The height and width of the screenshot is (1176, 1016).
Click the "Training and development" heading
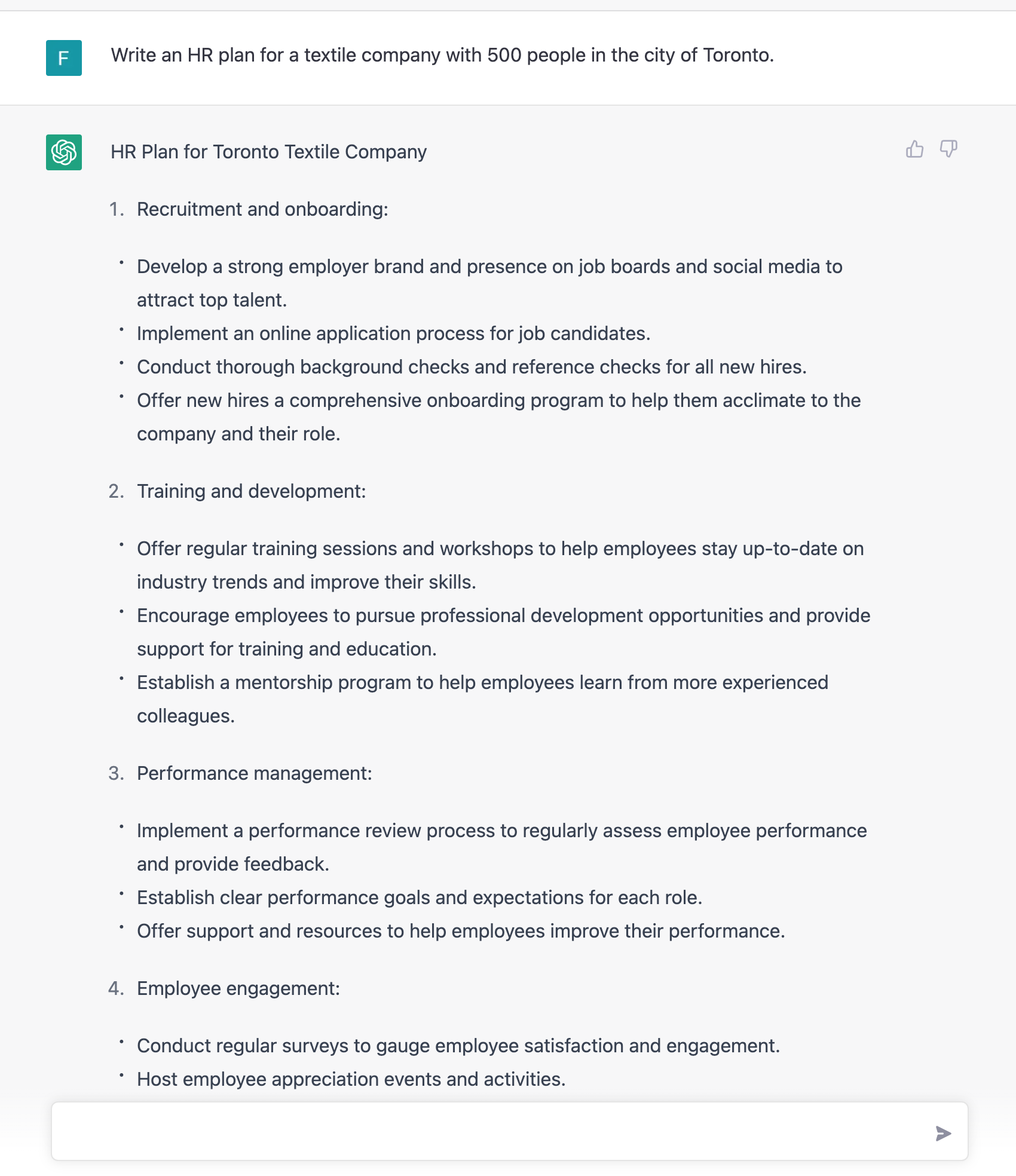(x=251, y=492)
